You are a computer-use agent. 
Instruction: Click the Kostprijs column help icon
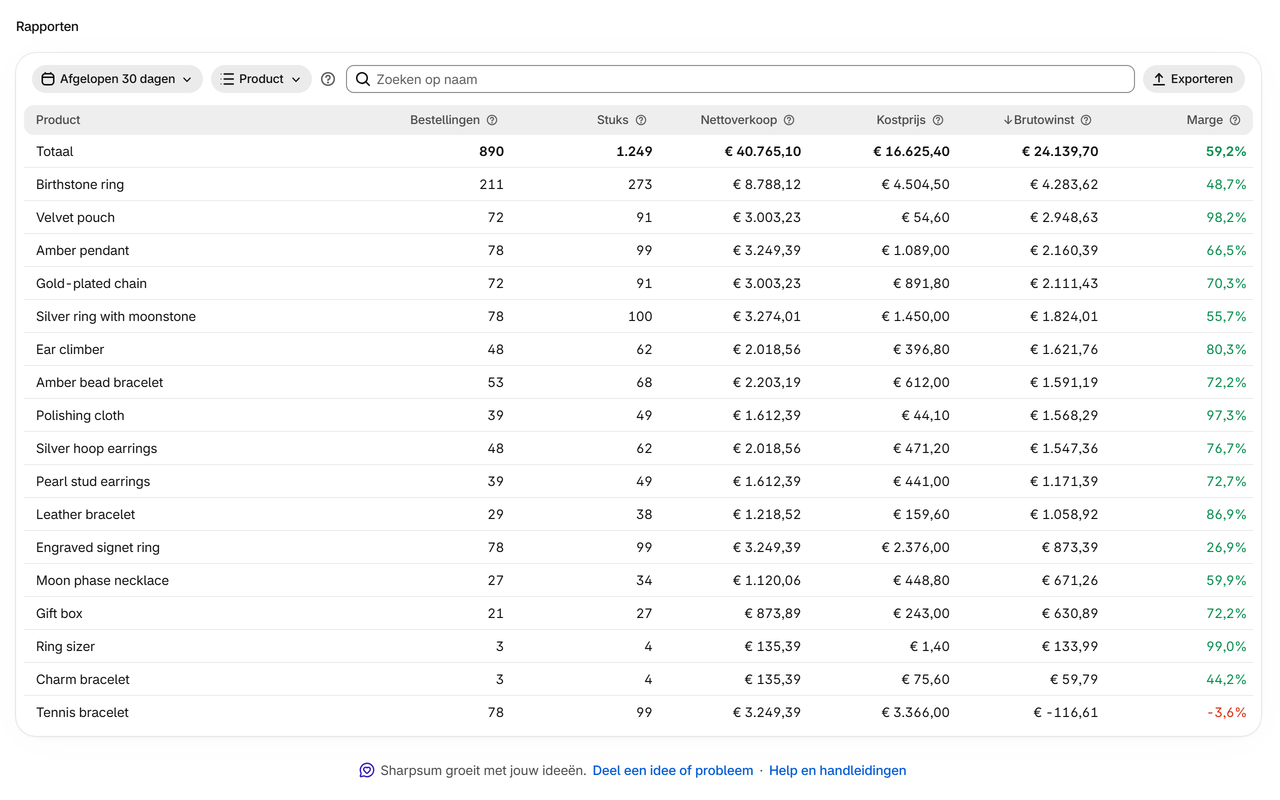938,120
